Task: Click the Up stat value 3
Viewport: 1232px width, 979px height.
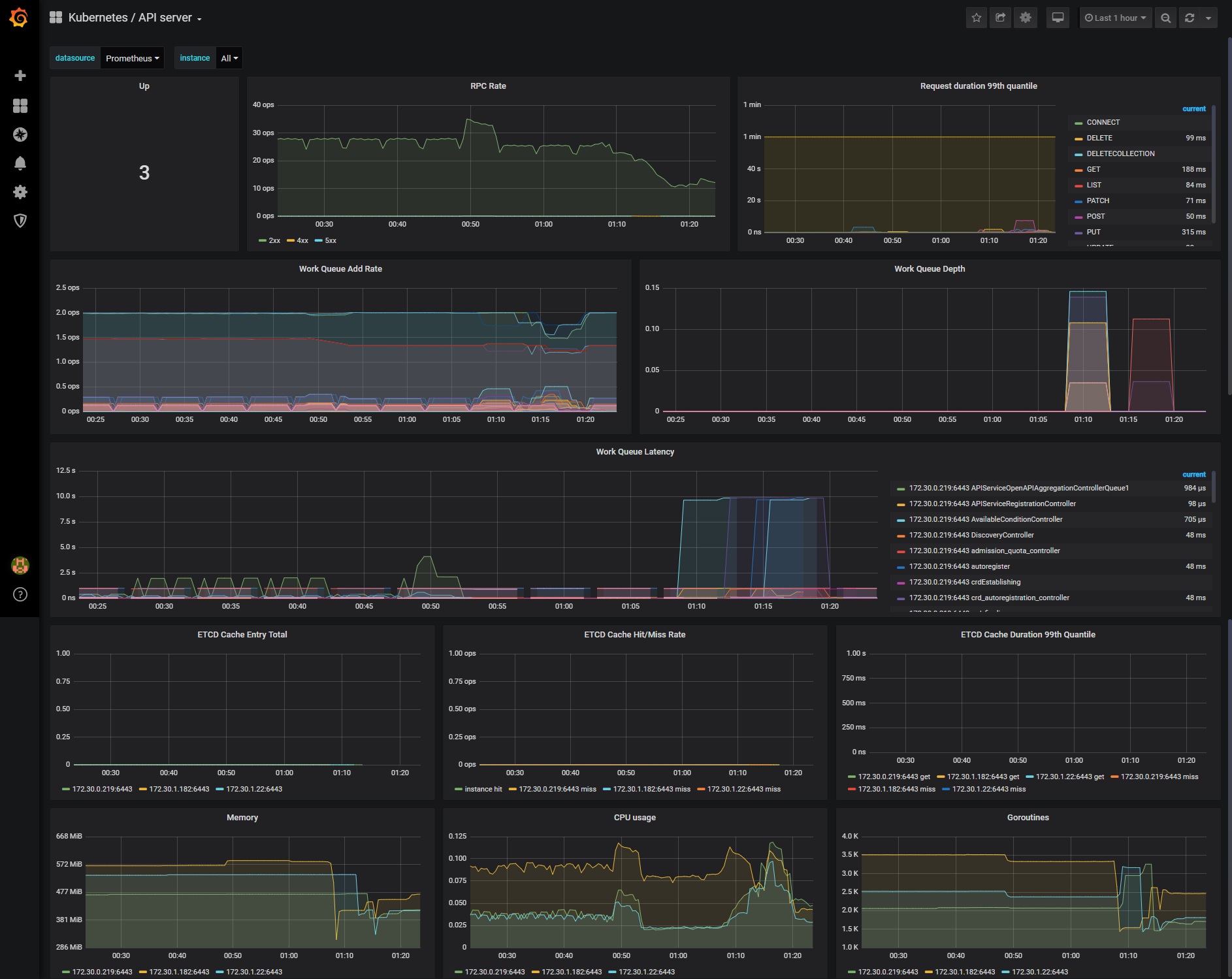Action: click(x=144, y=172)
